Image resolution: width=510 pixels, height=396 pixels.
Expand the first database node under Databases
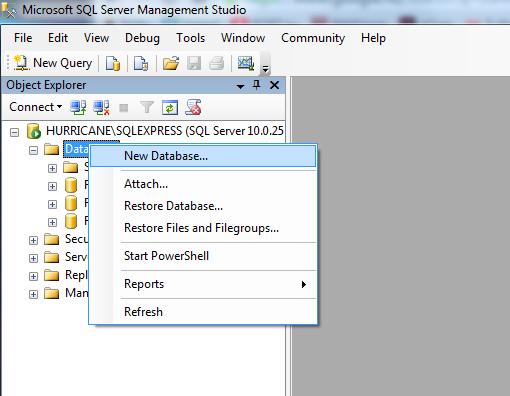(x=52, y=186)
